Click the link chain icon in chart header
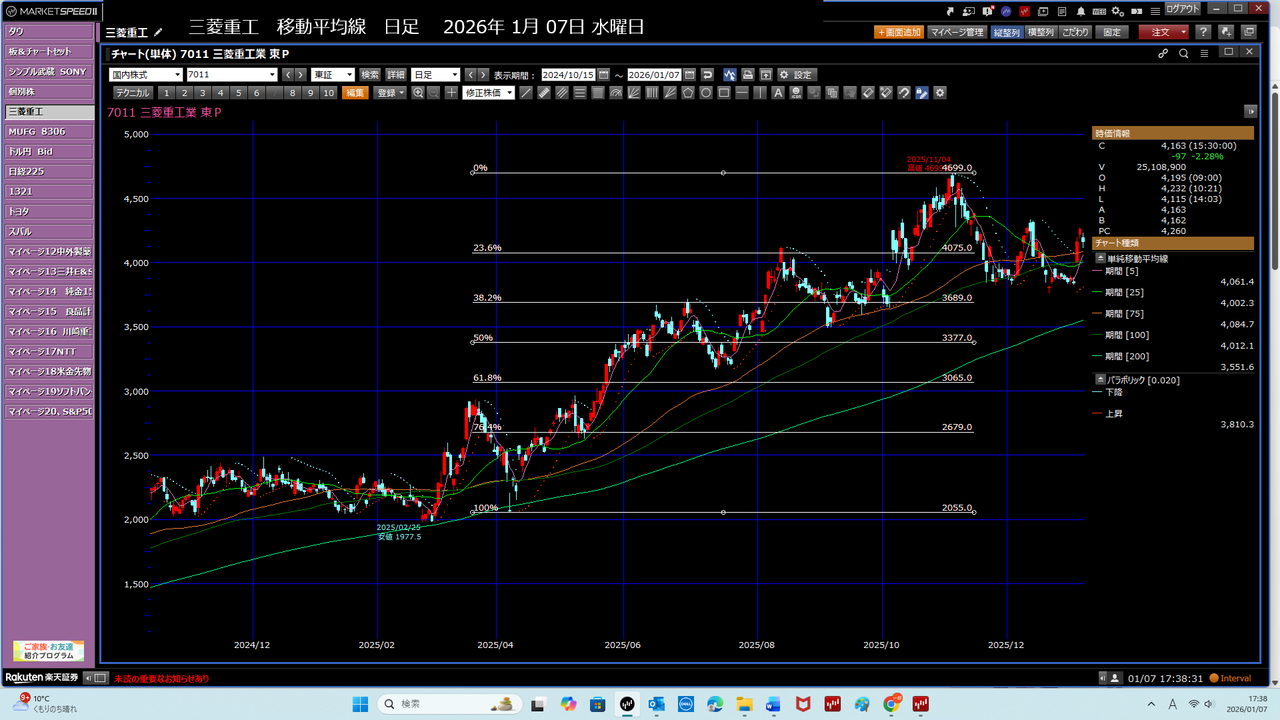Image resolution: width=1280 pixels, height=720 pixels. click(1163, 53)
